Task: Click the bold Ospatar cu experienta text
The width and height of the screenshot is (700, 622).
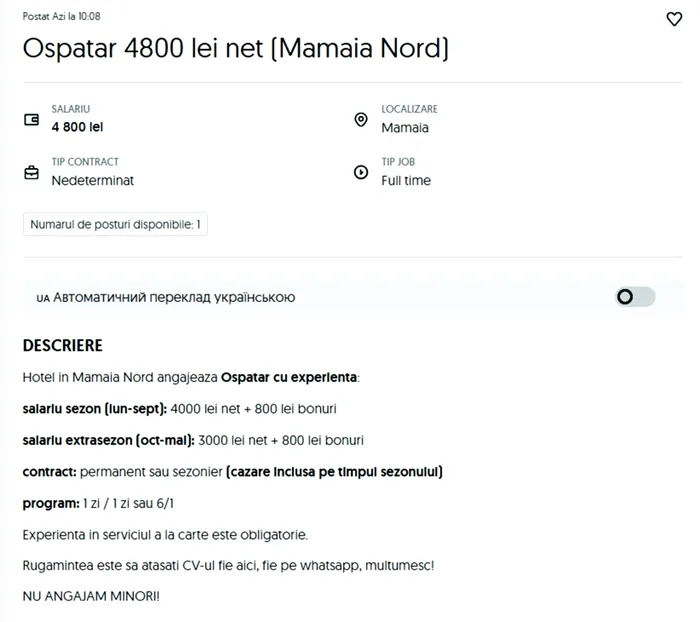Action: click(289, 377)
